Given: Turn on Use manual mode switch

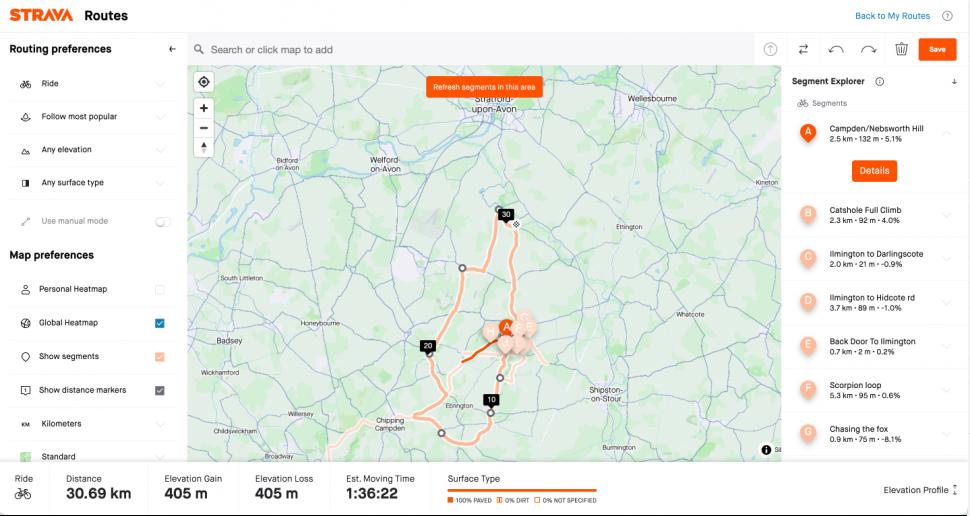Looking at the screenshot, I should click(x=162, y=221).
